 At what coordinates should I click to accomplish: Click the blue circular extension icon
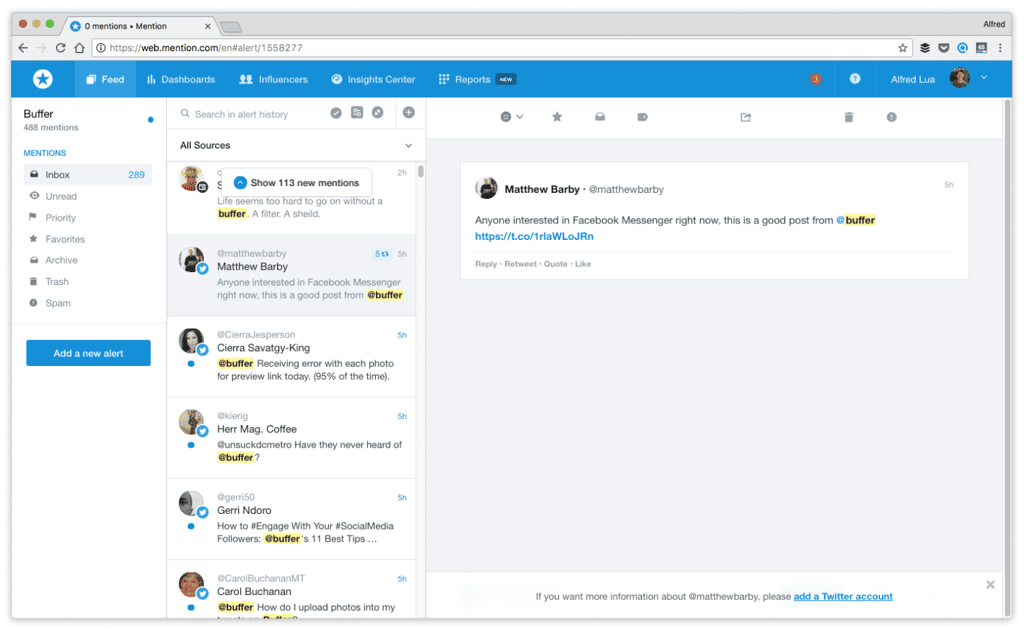(963, 48)
